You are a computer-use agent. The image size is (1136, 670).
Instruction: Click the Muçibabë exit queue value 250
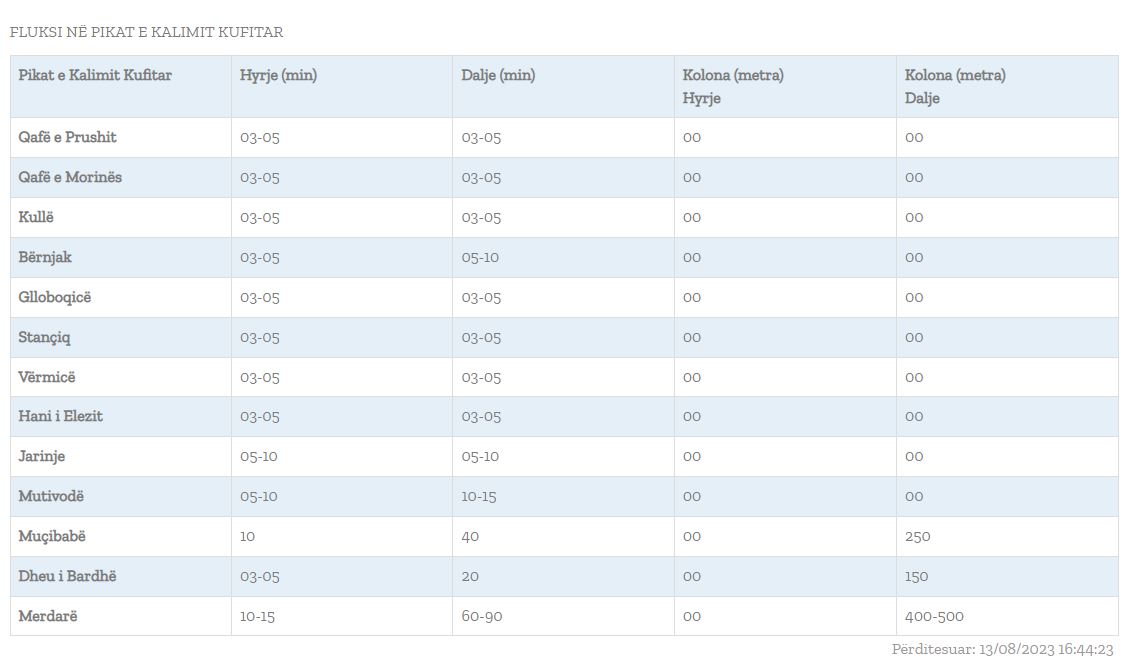tap(917, 536)
